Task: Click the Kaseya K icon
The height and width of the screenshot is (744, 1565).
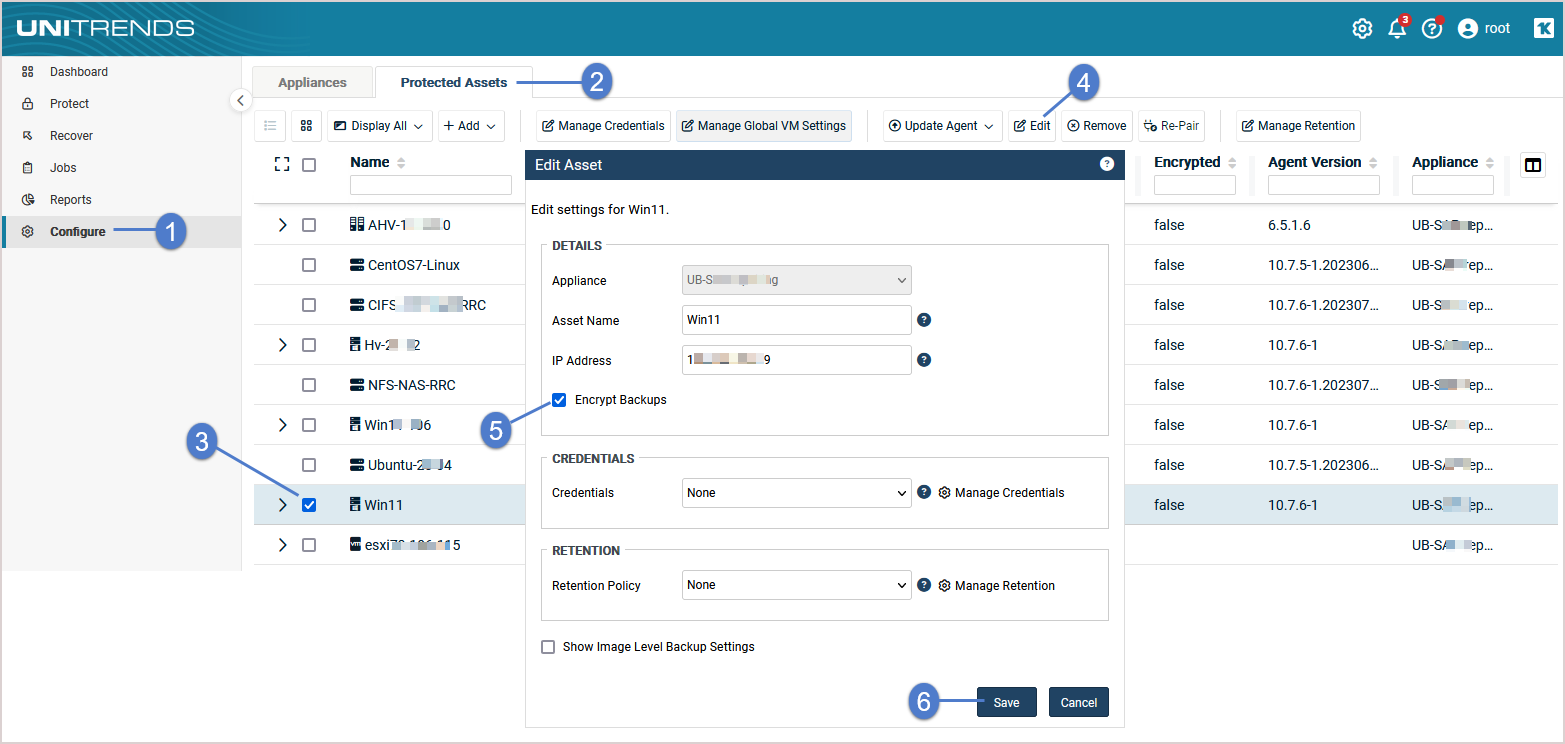Action: (x=1543, y=29)
